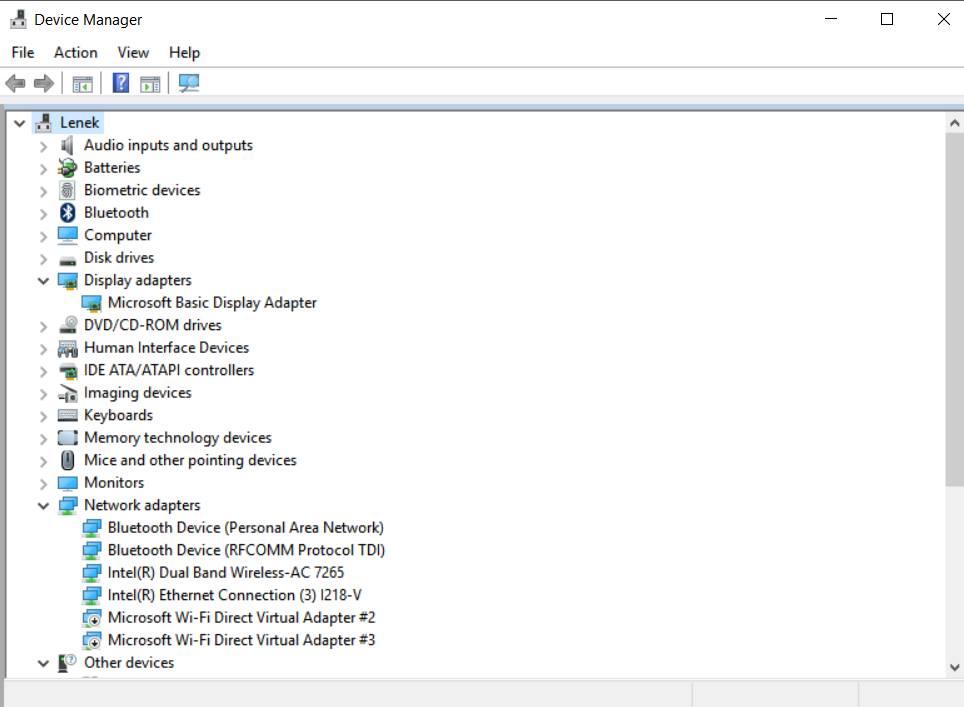Expand Audio inputs and outputs arrow
This screenshot has width=964, height=707.
coord(43,147)
